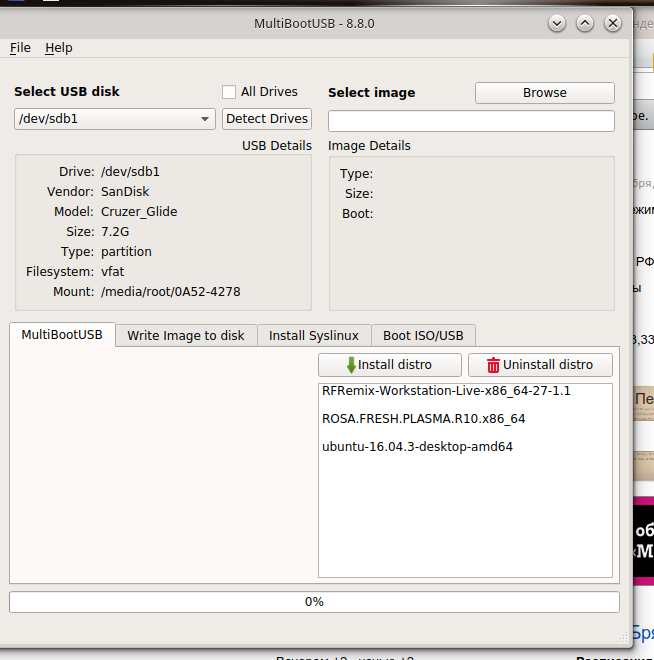Click the window maximize chevron icon
Viewport: 654px width, 660px height.
coord(585,23)
